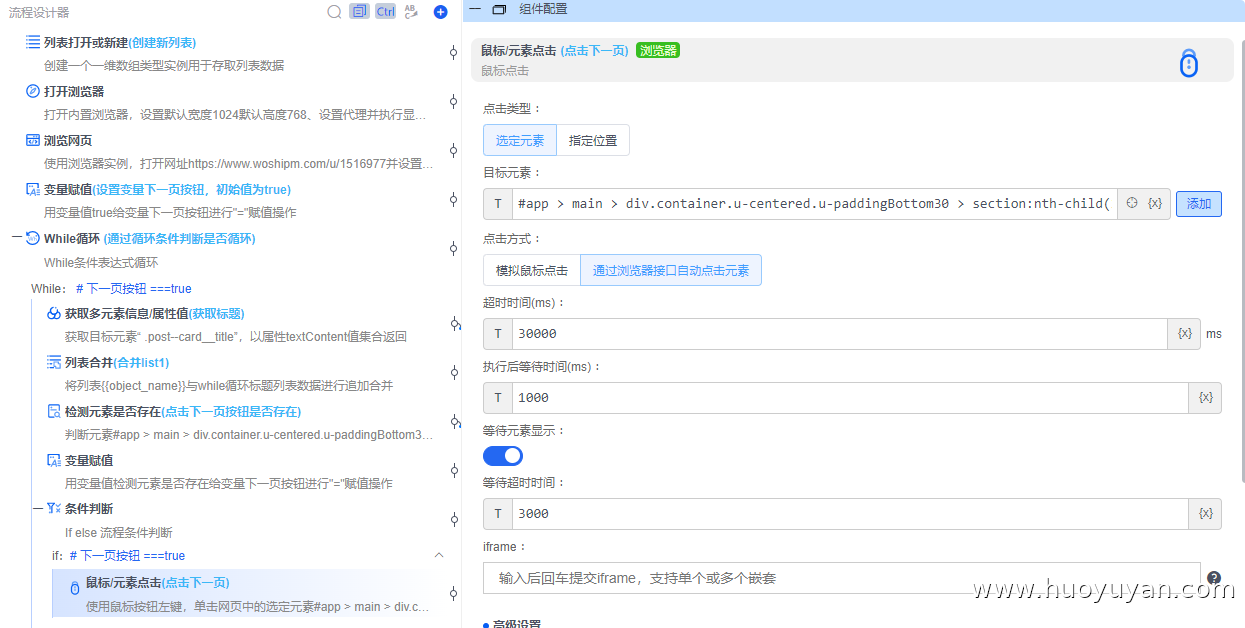Click the variable icon beside 变量赋值(设置变量下一页按钮
The image size is (1245, 628).
[33, 189]
